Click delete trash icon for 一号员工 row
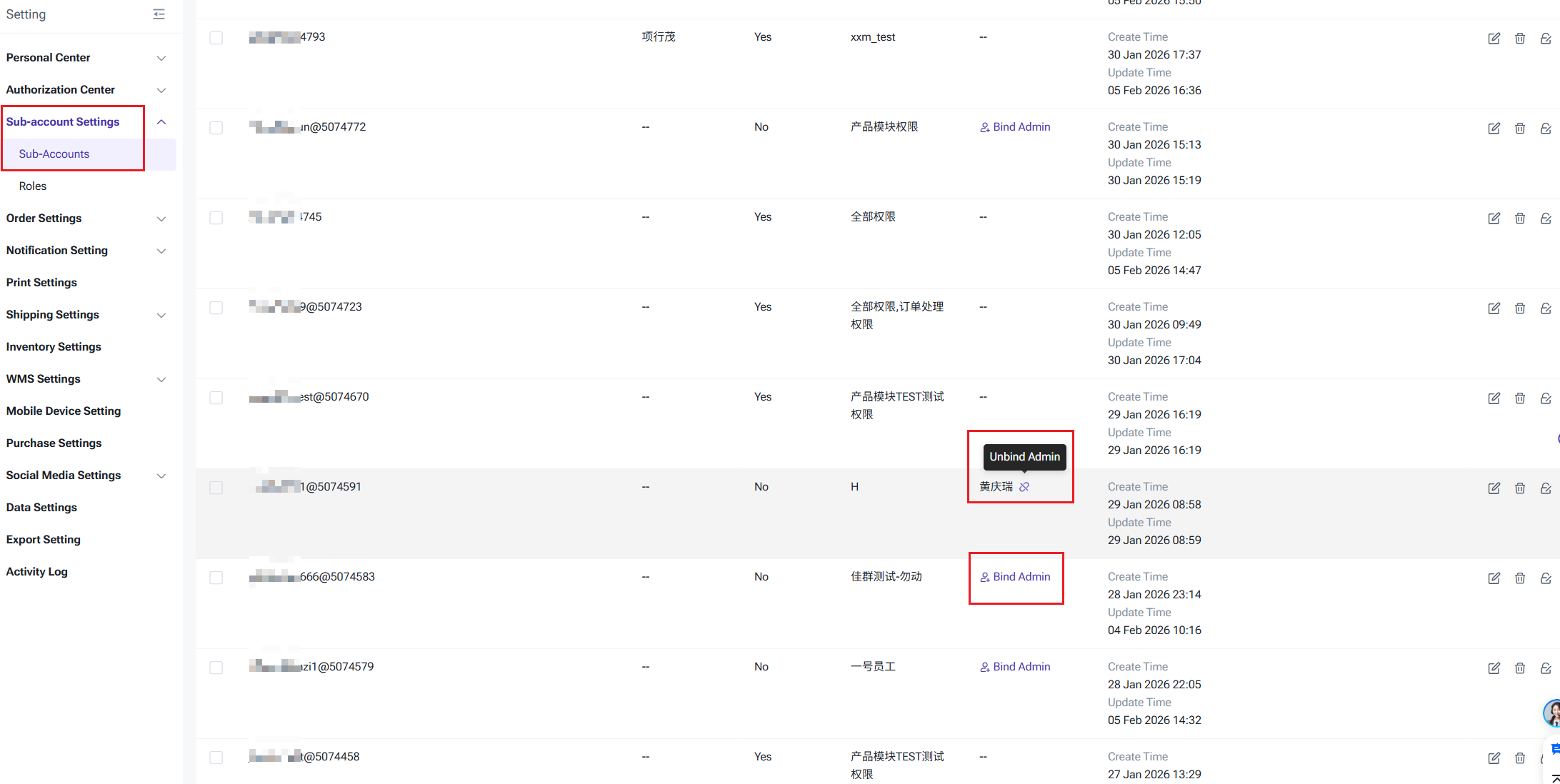Image resolution: width=1560 pixels, height=784 pixels. click(x=1520, y=668)
